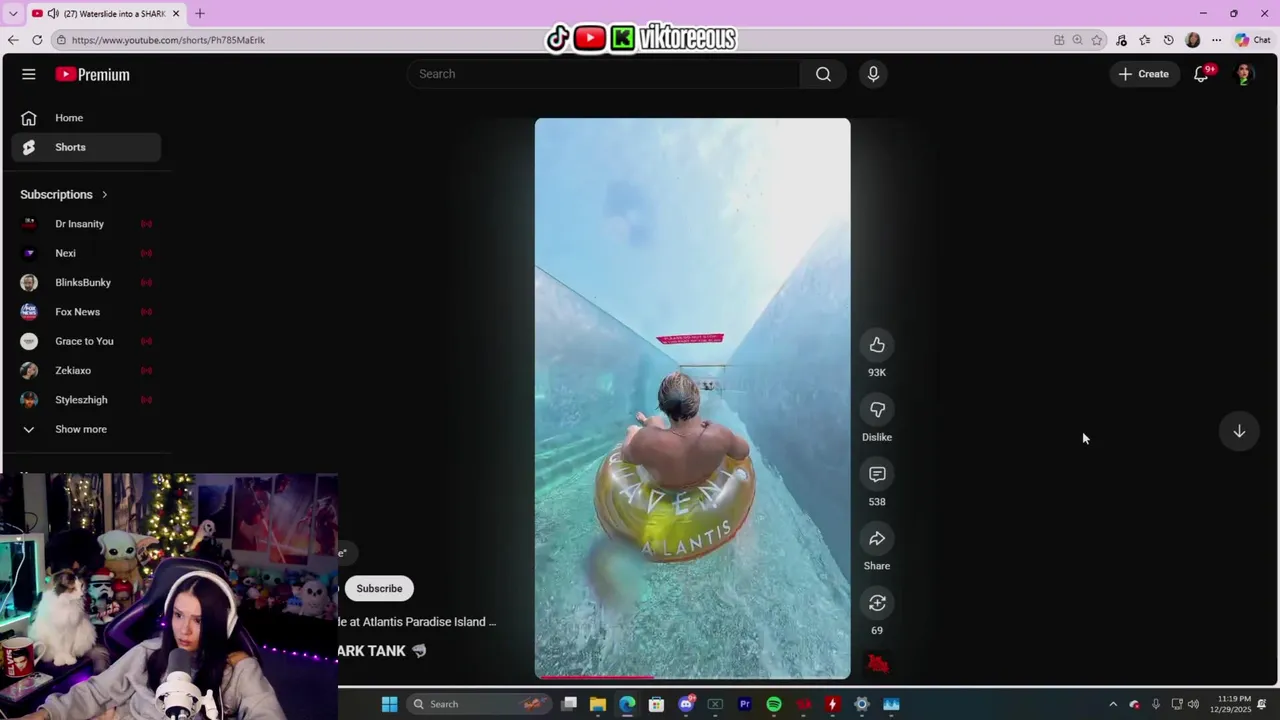Open Spotify from the taskbar
Screen dimensions: 1280x720
click(774, 704)
